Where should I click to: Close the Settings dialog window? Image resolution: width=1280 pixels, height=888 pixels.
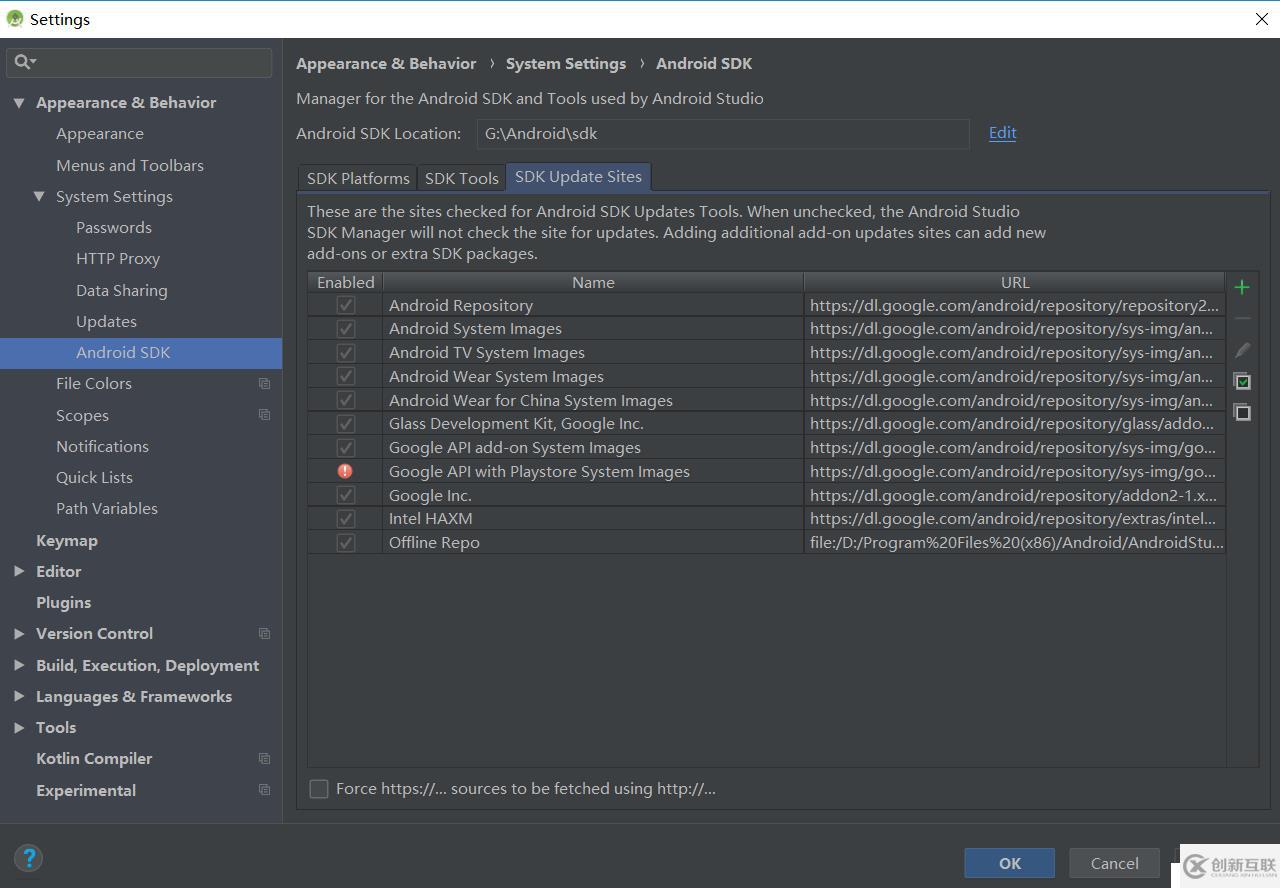(x=1261, y=19)
